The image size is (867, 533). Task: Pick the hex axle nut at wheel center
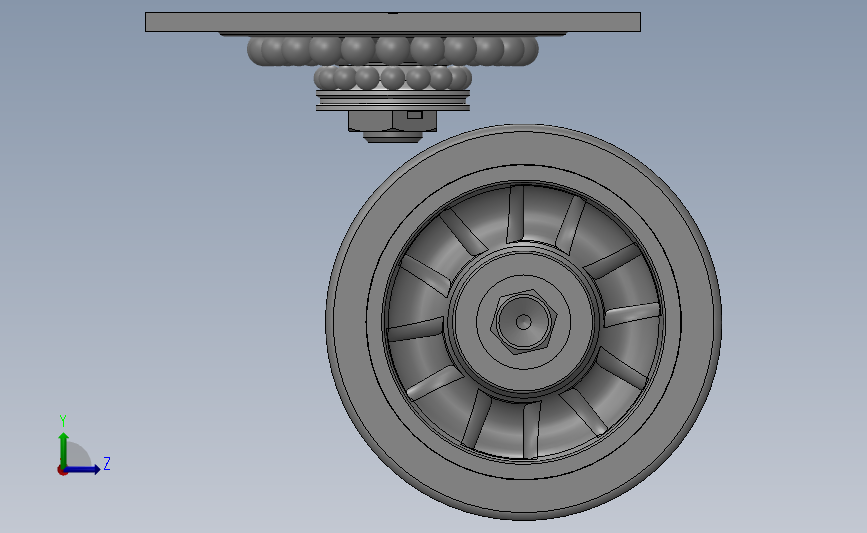(x=524, y=322)
